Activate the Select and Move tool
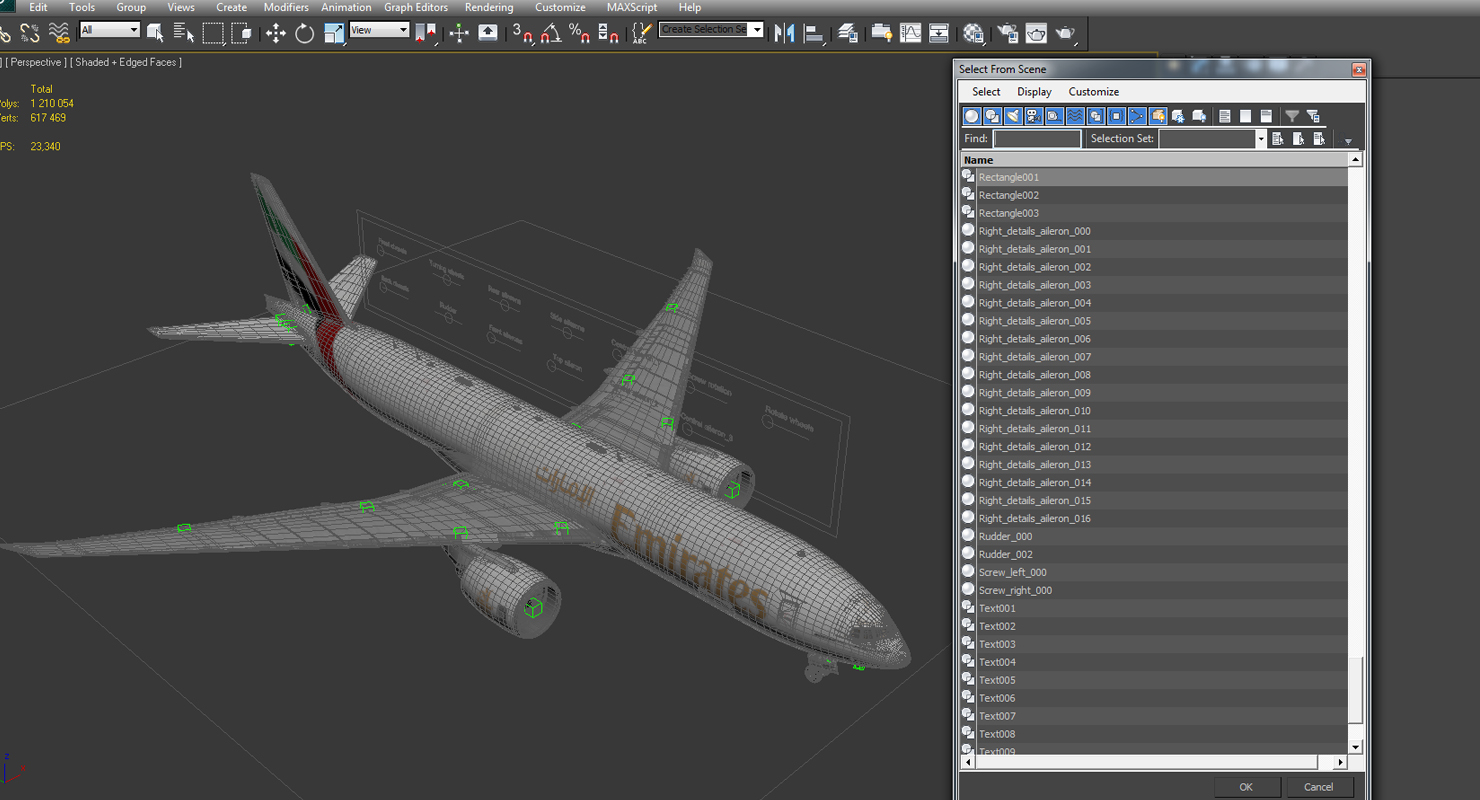 point(275,33)
